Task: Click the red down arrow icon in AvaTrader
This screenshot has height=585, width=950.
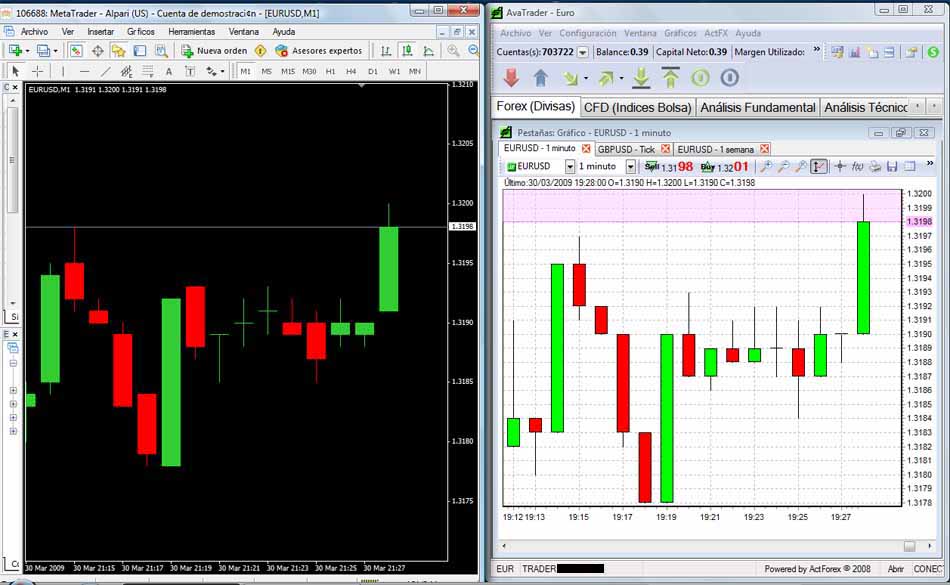Action: (511, 77)
